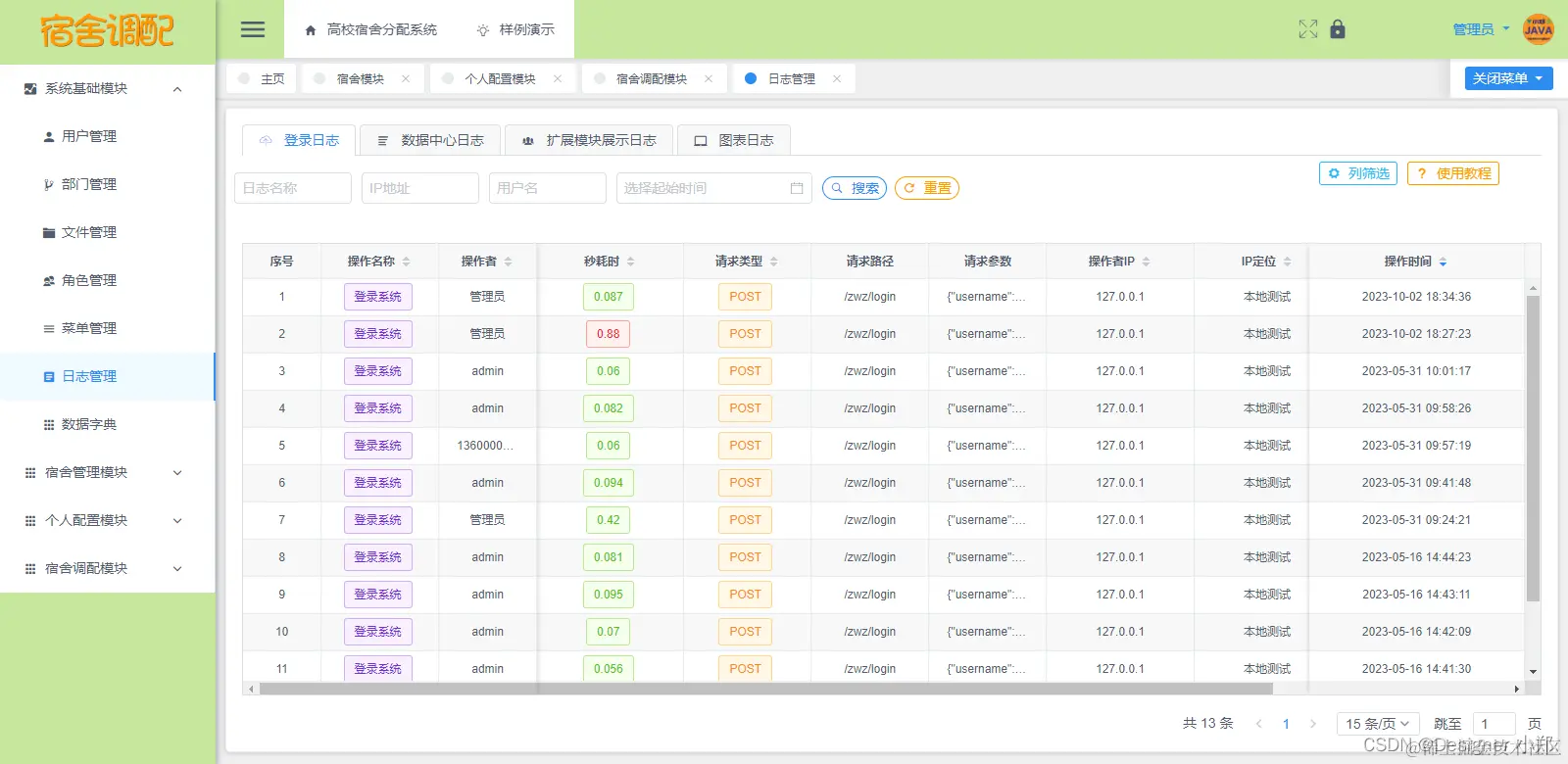Image resolution: width=1568 pixels, height=764 pixels.
Task: Close the 宿舍调配模块 tab
Action: point(709,78)
